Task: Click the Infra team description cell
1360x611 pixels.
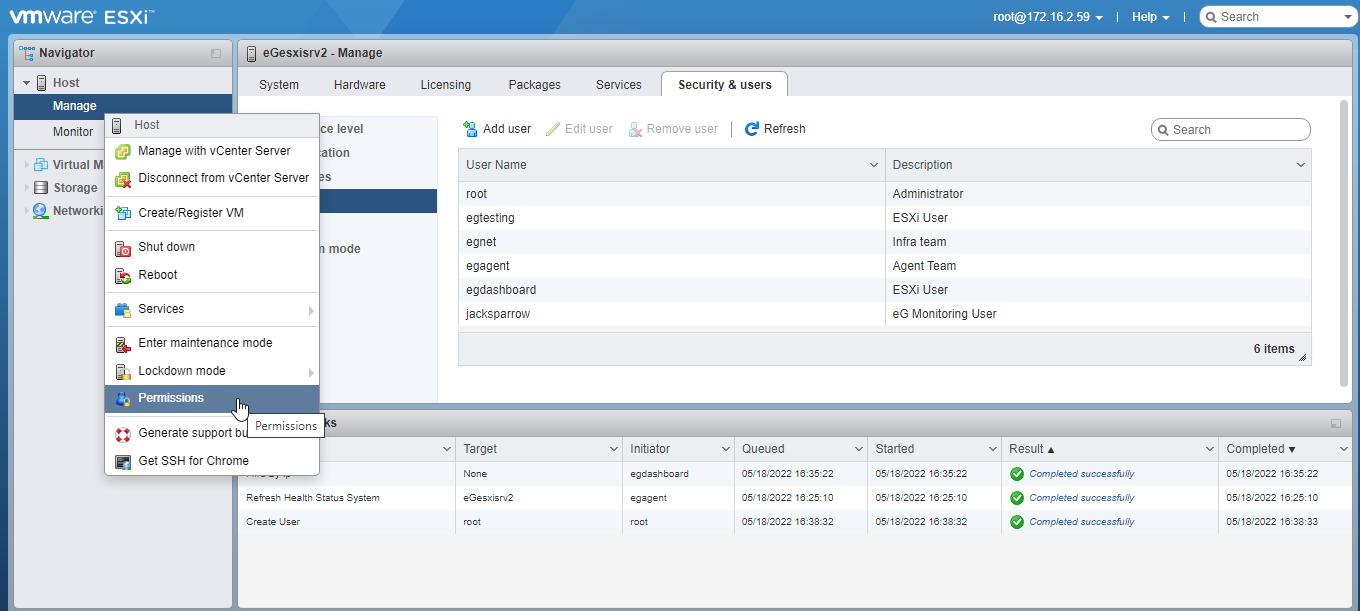Action: (1098, 242)
